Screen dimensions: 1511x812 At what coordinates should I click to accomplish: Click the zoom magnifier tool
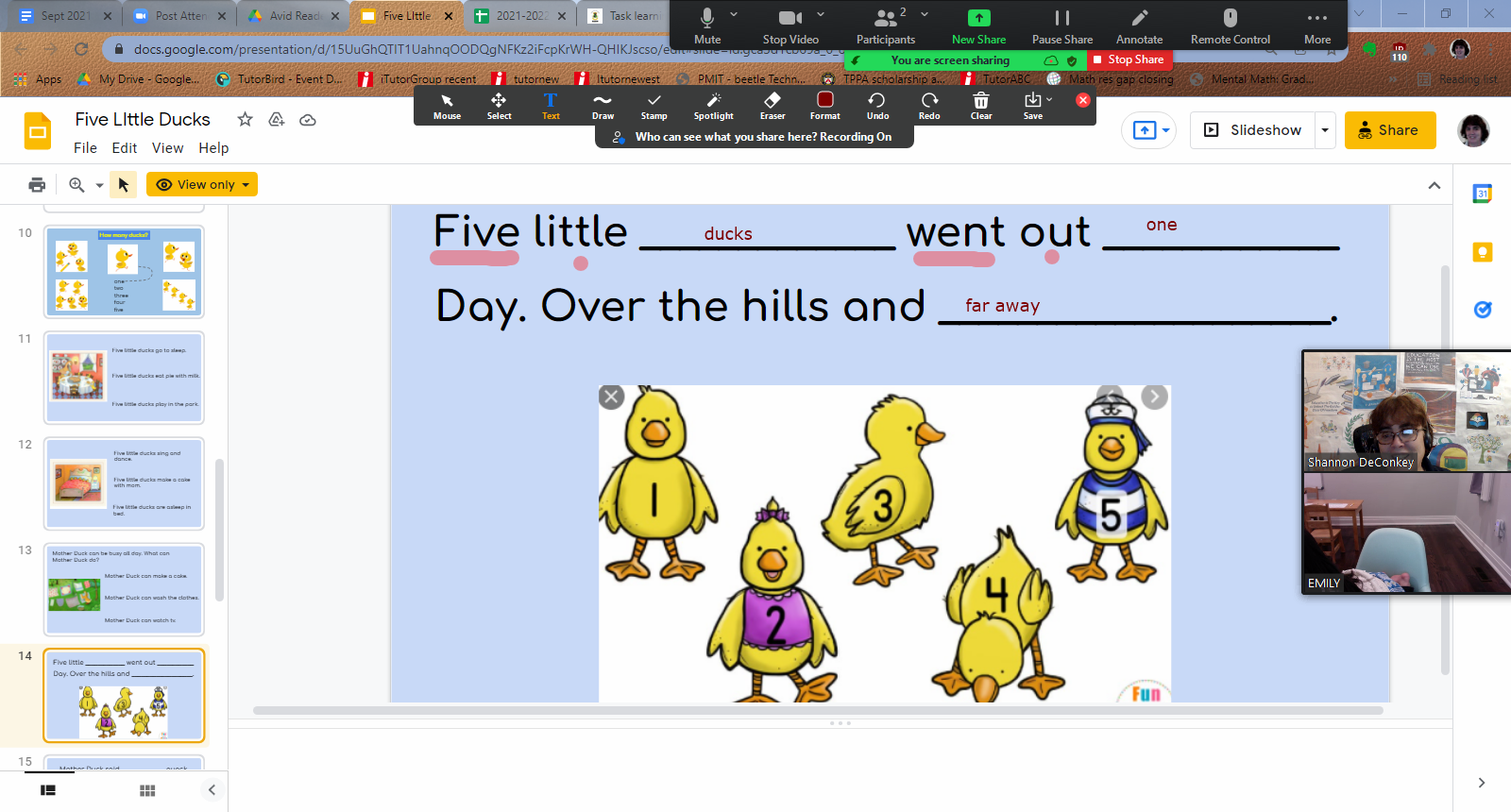(76, 185)
